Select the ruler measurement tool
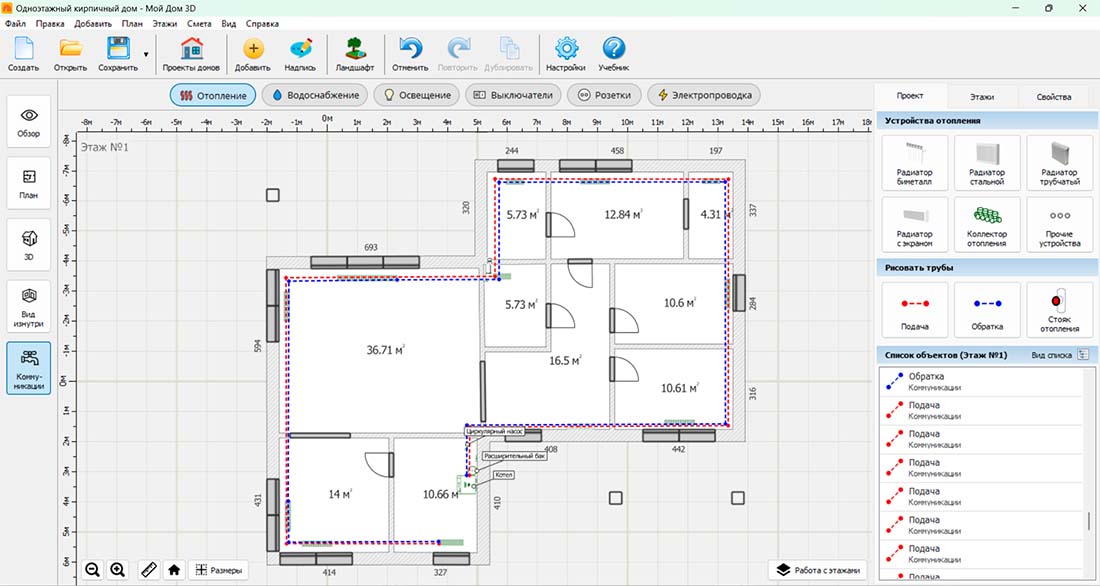1100x586 pixels. (148, 570)
